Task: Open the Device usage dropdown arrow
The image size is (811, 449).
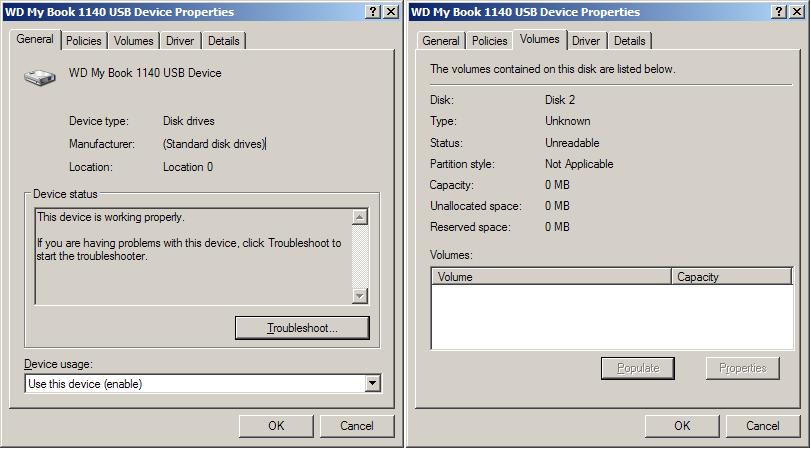Action: 372,383
